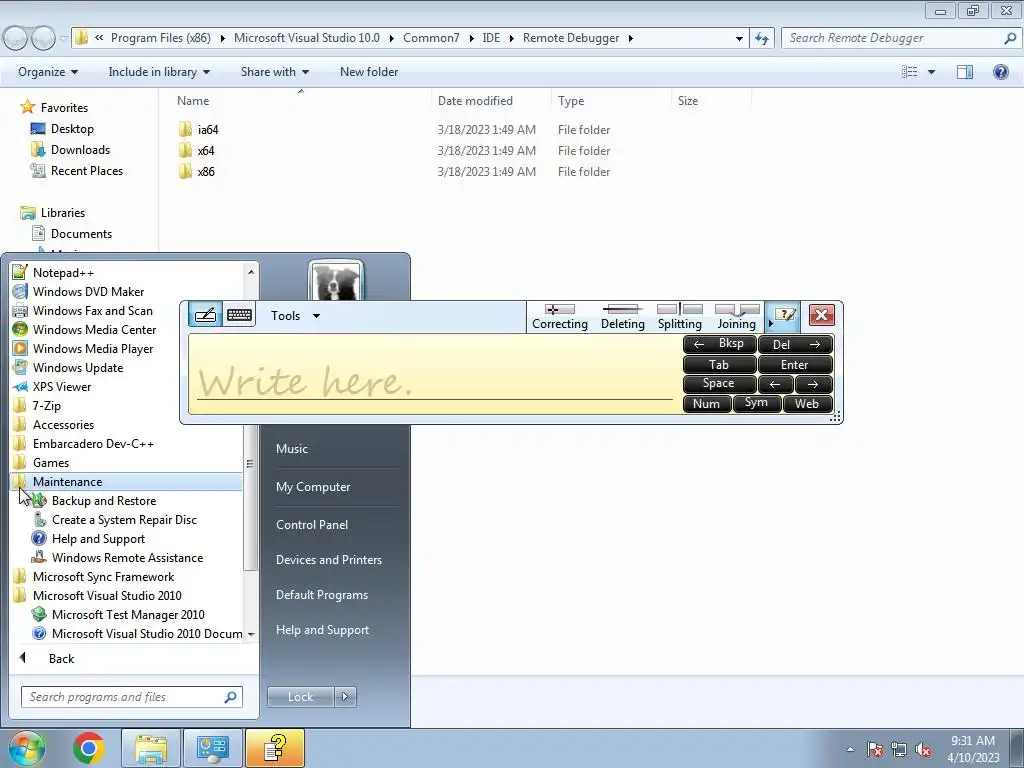Viewport: 1024px width, 768px height.
Task: Toggle the Web shortcuts key
Action: (808, 404)
